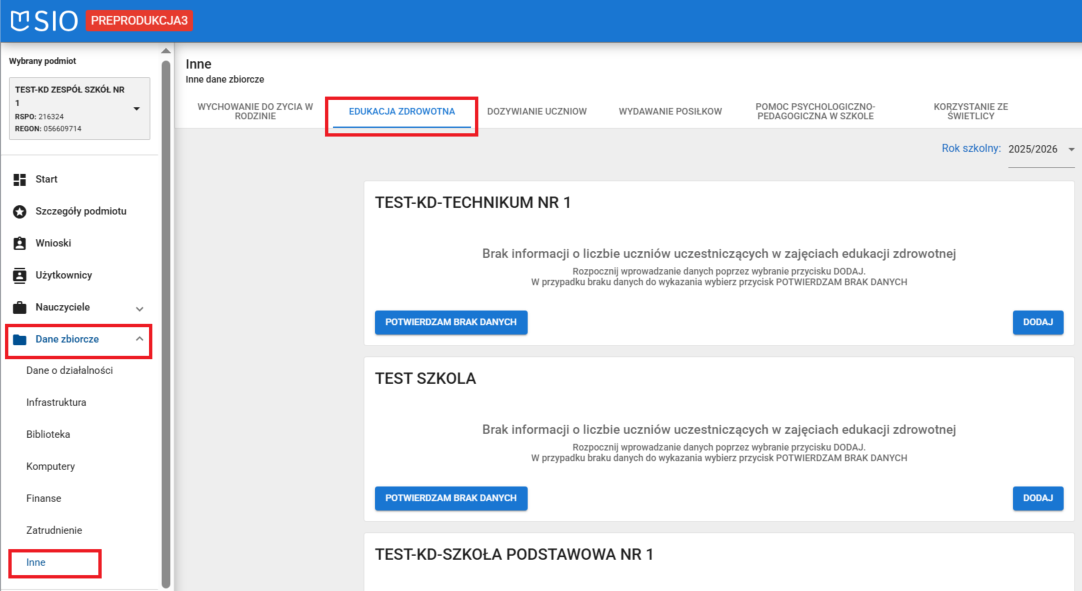Expand the Nauczyciele section chevron
The image size is (1082, 591).
(x=140, y=307)
